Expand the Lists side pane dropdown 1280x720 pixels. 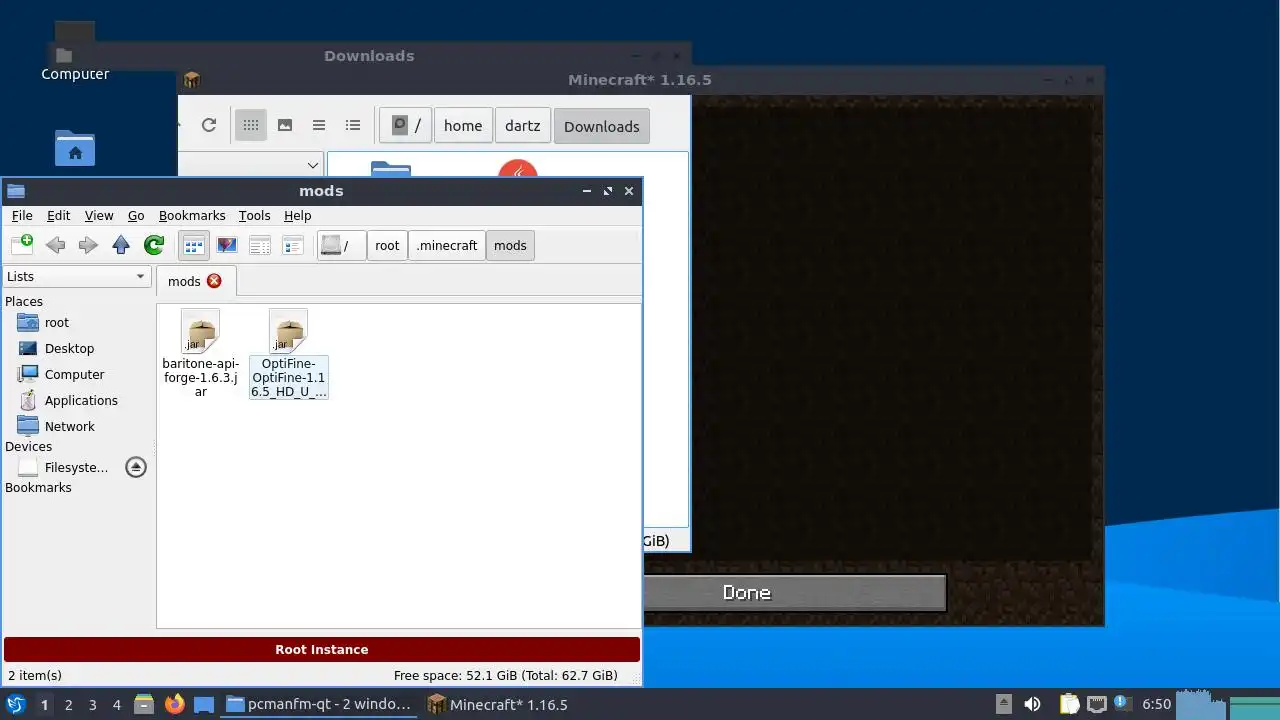76,276
